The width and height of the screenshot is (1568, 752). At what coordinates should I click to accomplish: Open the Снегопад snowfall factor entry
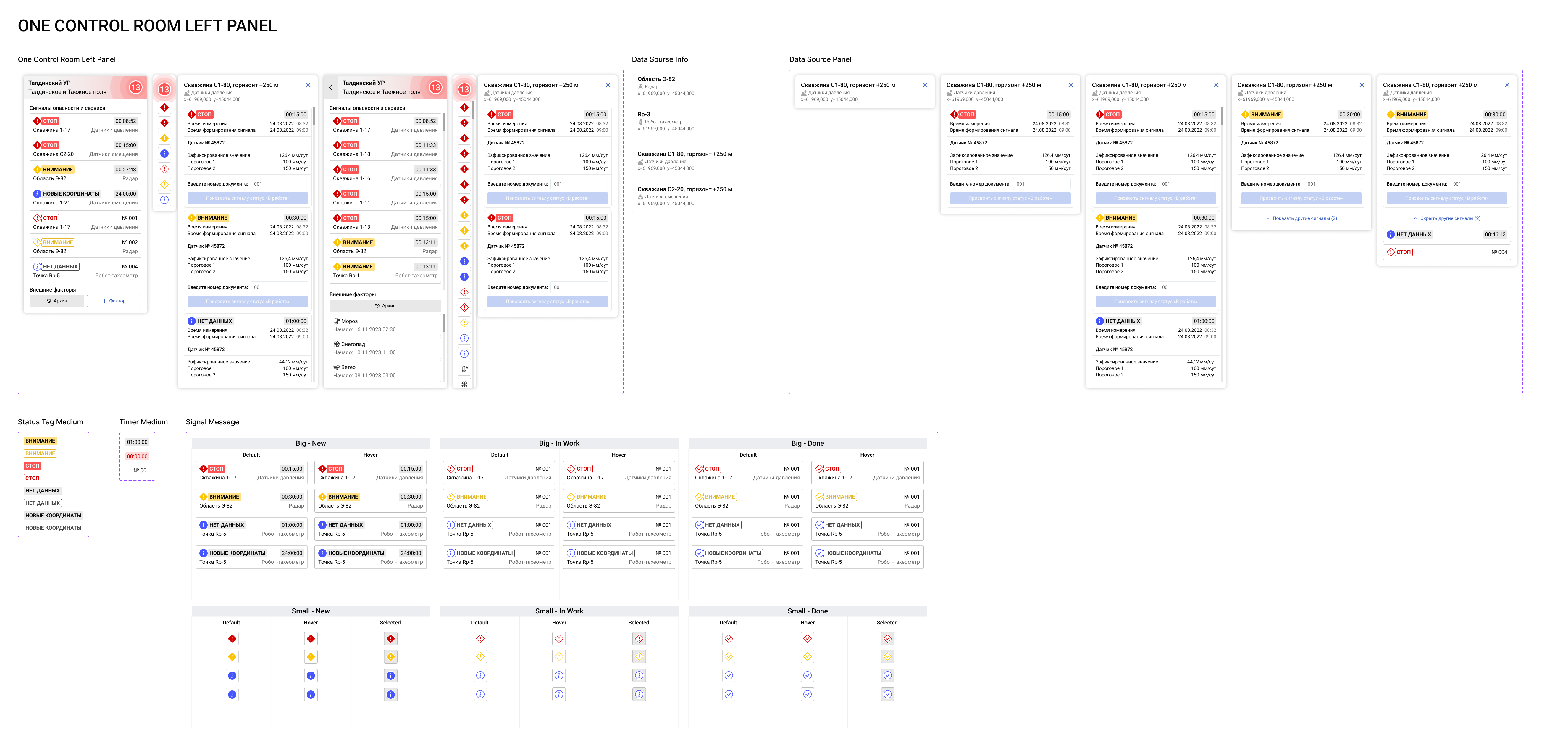385,348
